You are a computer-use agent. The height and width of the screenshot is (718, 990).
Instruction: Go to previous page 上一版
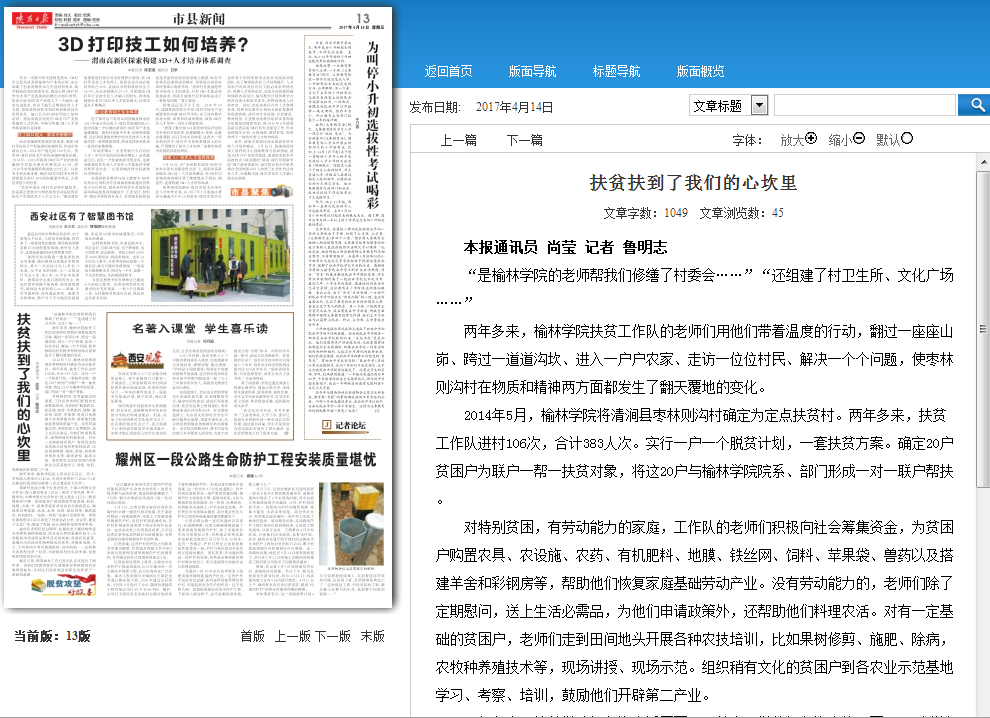[292, 636]
